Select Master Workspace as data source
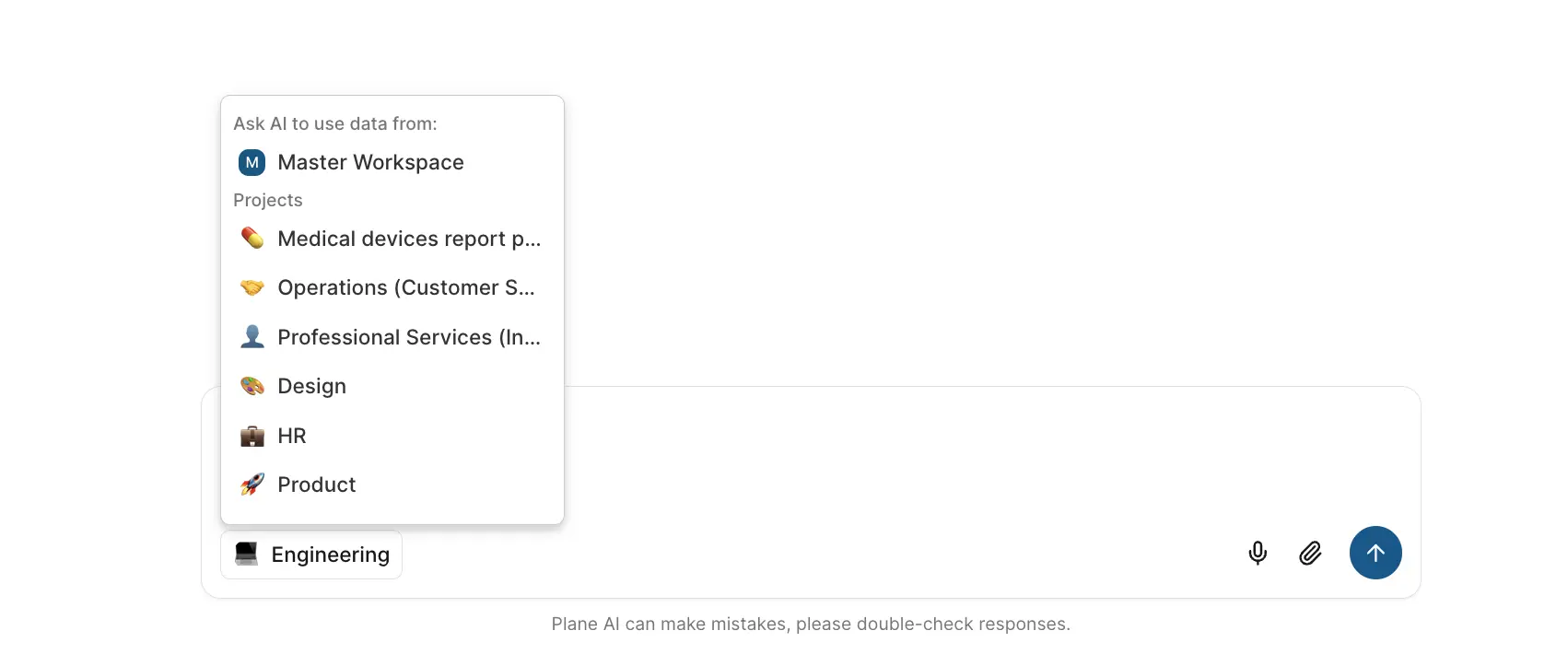The image size is (1568, 654). [370, 163]
